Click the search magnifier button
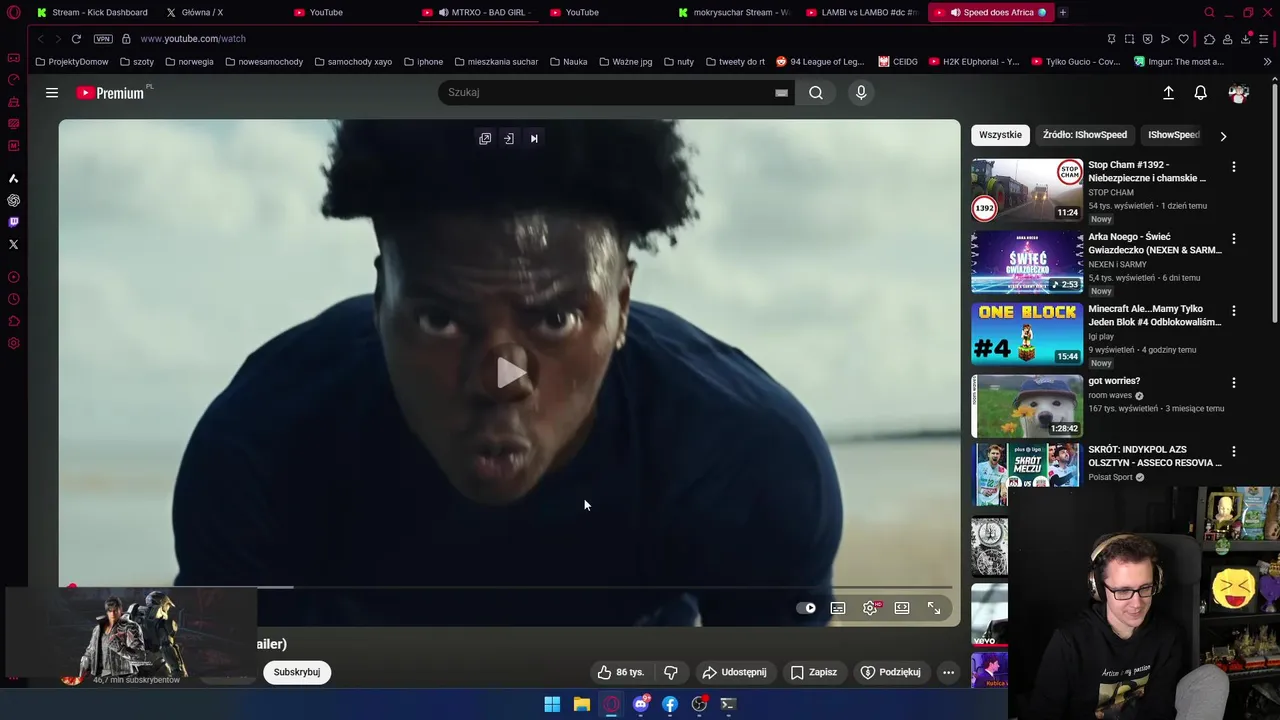The image size is (1280, 720). [x=816, y=93]
